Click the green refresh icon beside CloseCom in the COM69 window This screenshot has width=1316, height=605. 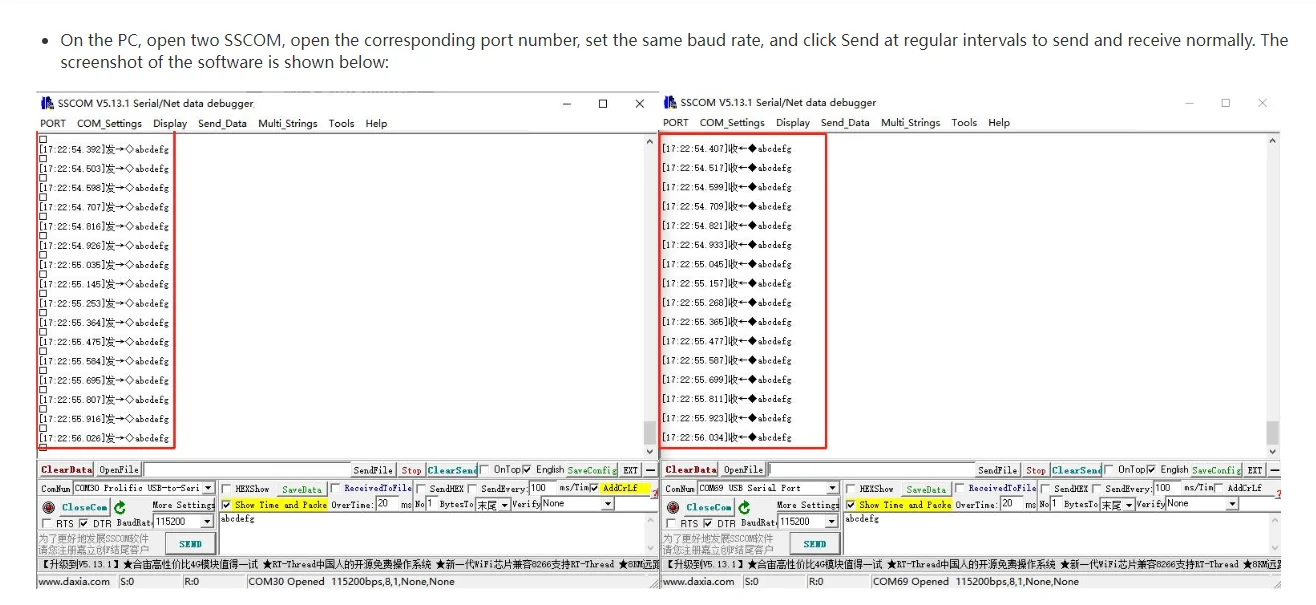[744, 507]
